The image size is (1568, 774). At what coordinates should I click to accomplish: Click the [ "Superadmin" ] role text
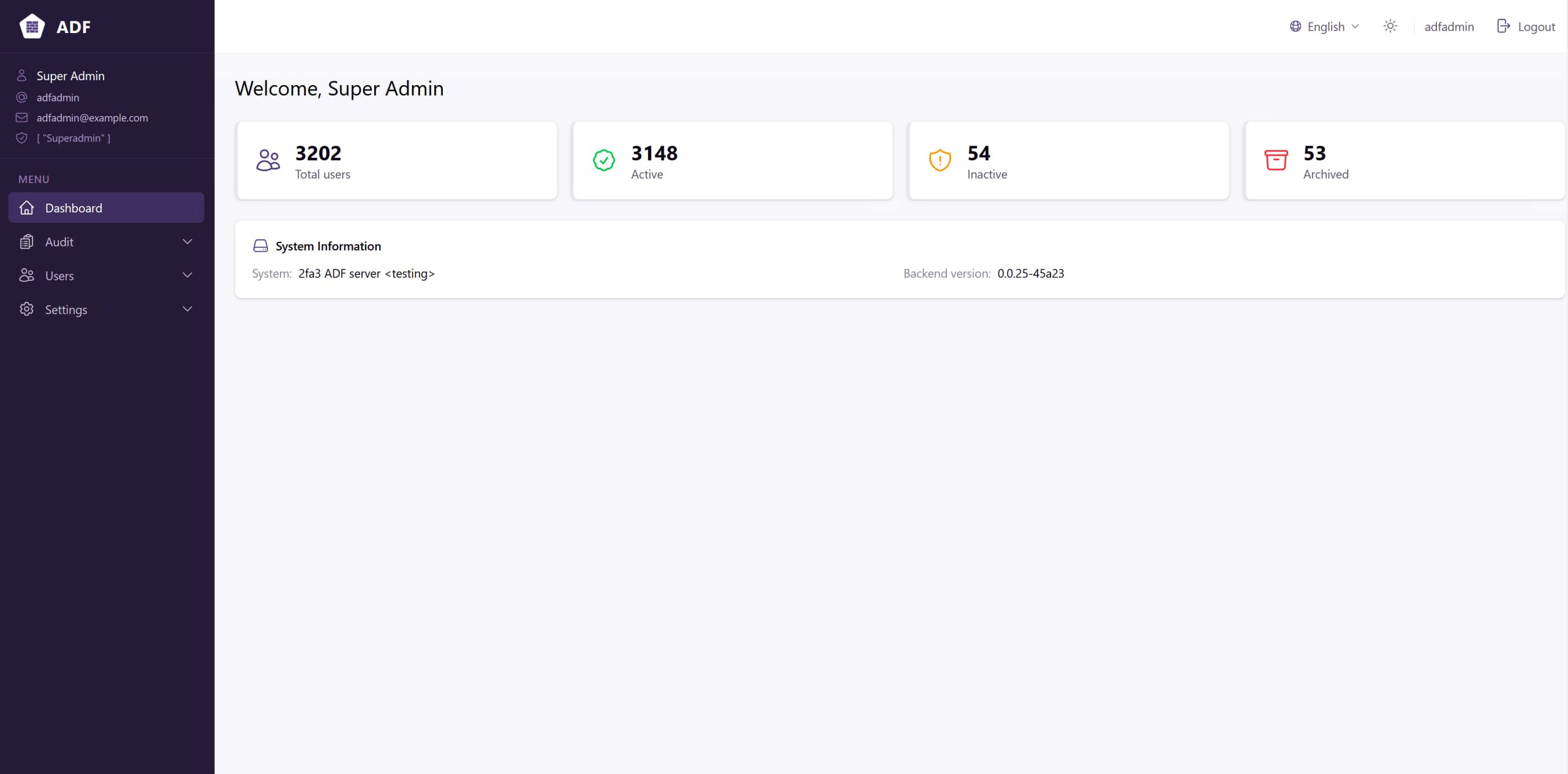(x=73, y=138)
